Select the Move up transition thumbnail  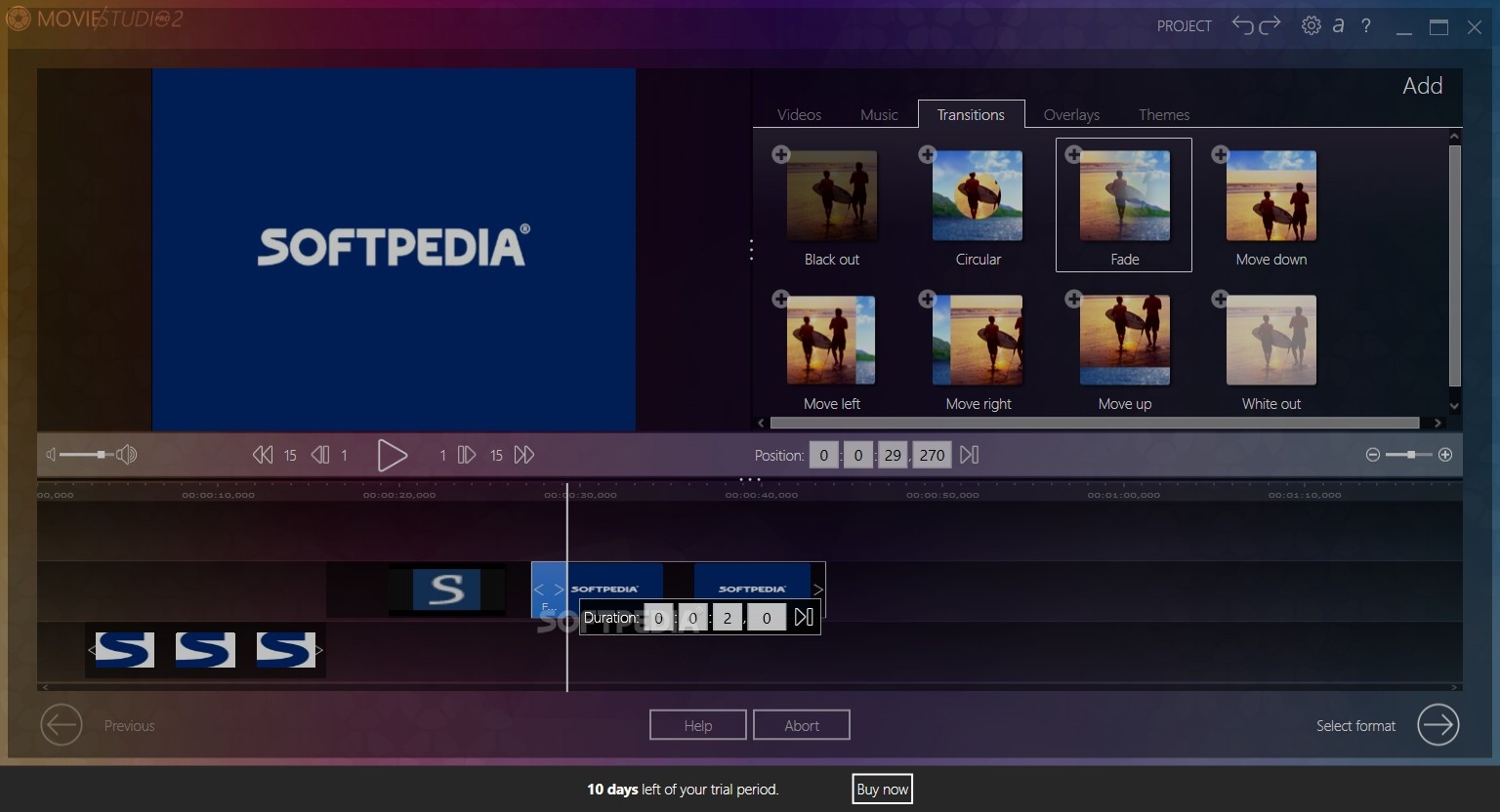pos(1124,340)
